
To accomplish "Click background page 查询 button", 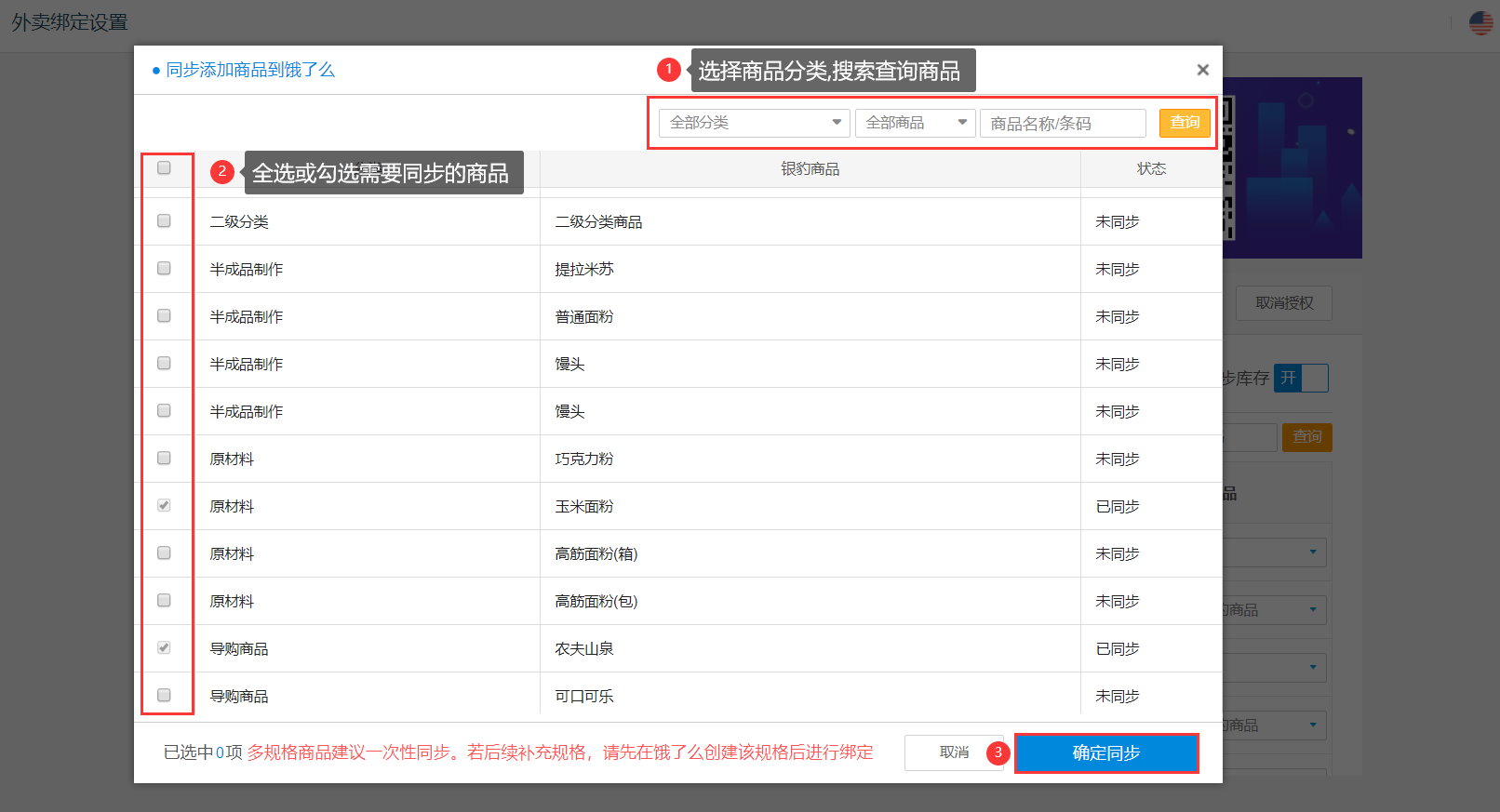I will point(1306,437).
